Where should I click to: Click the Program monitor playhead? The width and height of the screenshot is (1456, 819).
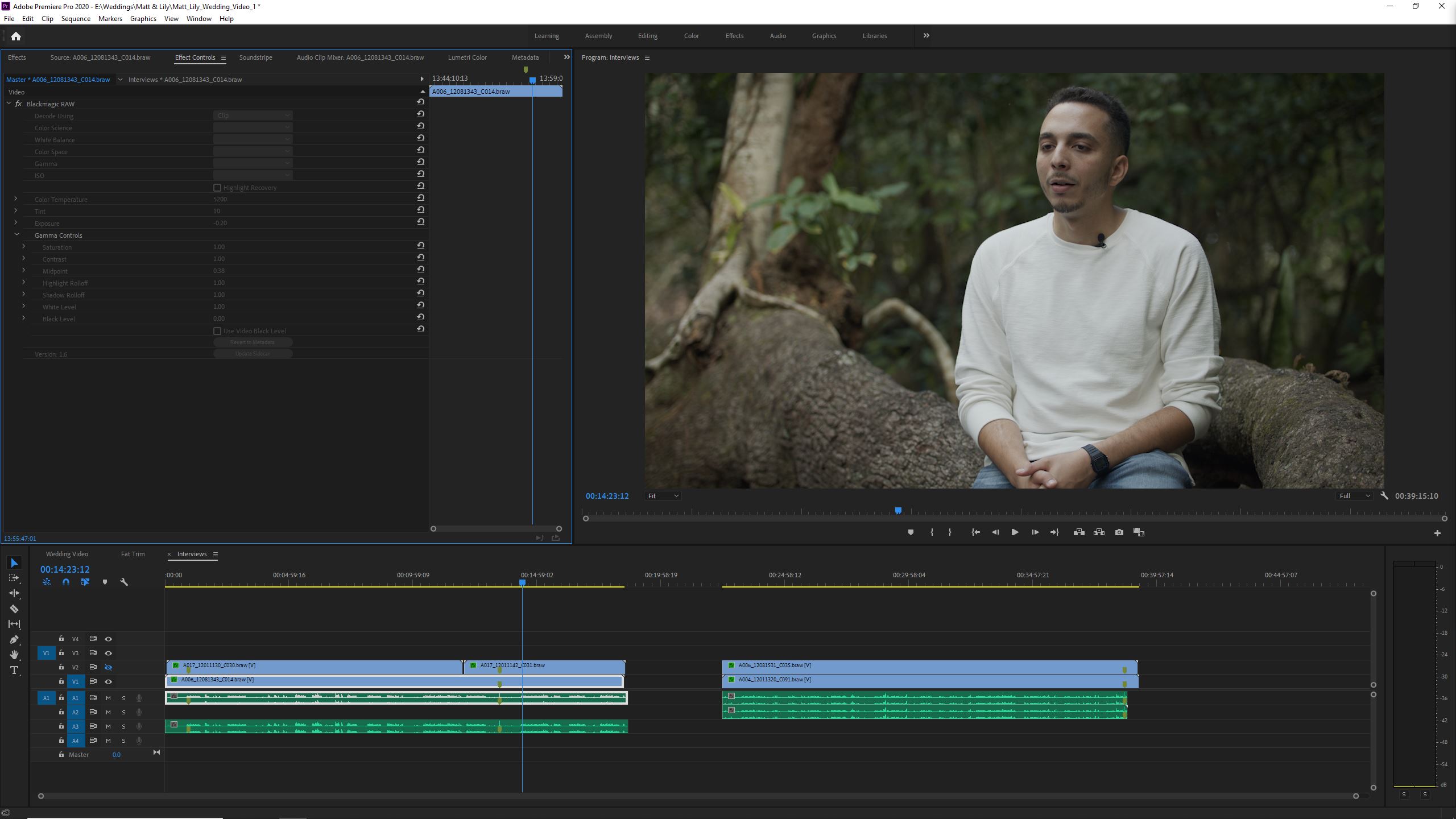[x=898, y=511]
